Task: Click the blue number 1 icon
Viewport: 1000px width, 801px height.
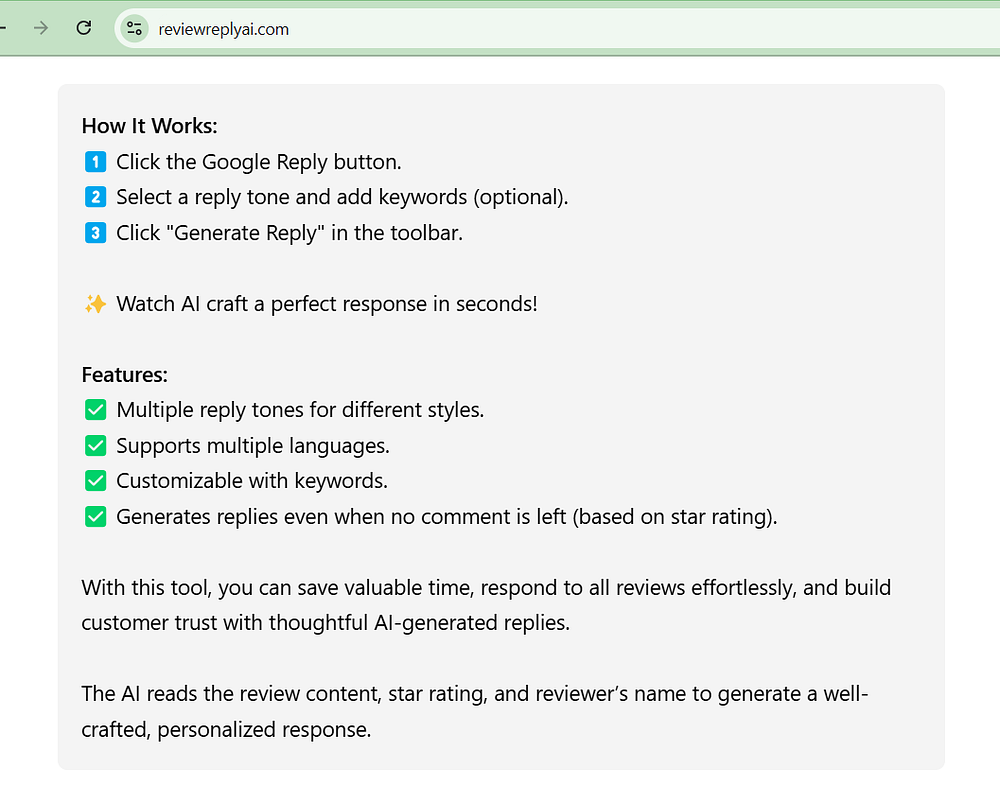Action: tap(95, 161)
